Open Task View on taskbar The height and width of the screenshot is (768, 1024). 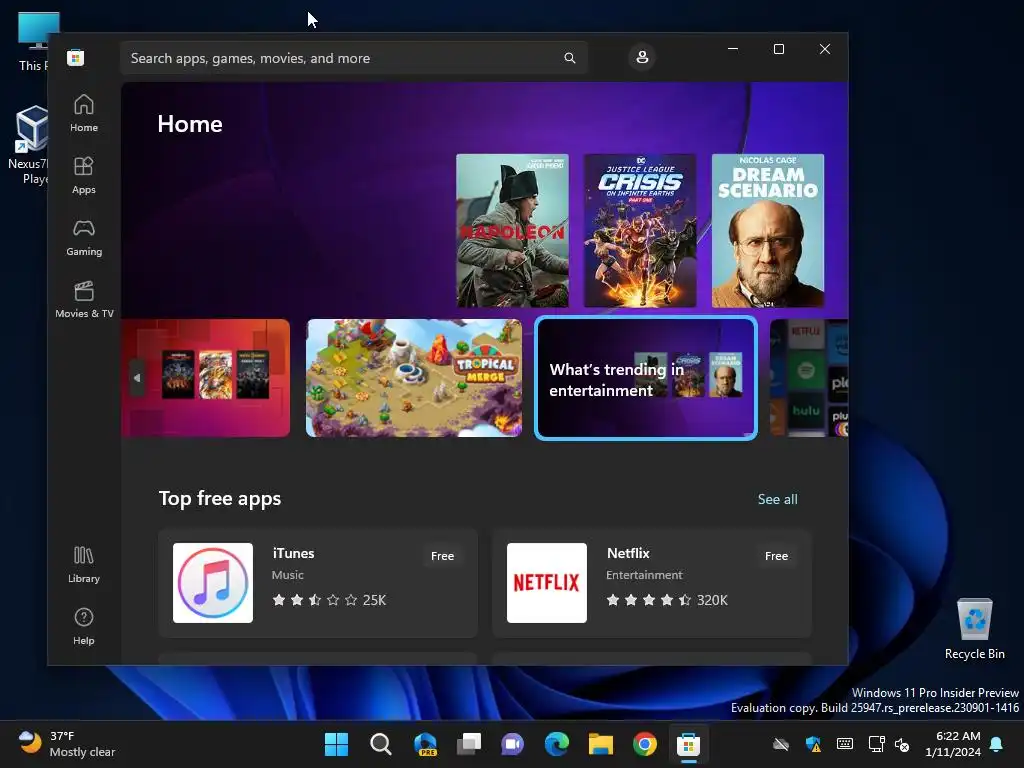[x=469, y=744]
